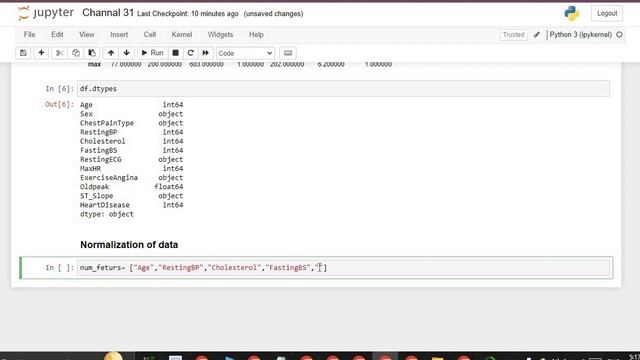This screenshot has height=360, width=640.
Task: Open the Widgets menu
Action: (x=220, y=35)
